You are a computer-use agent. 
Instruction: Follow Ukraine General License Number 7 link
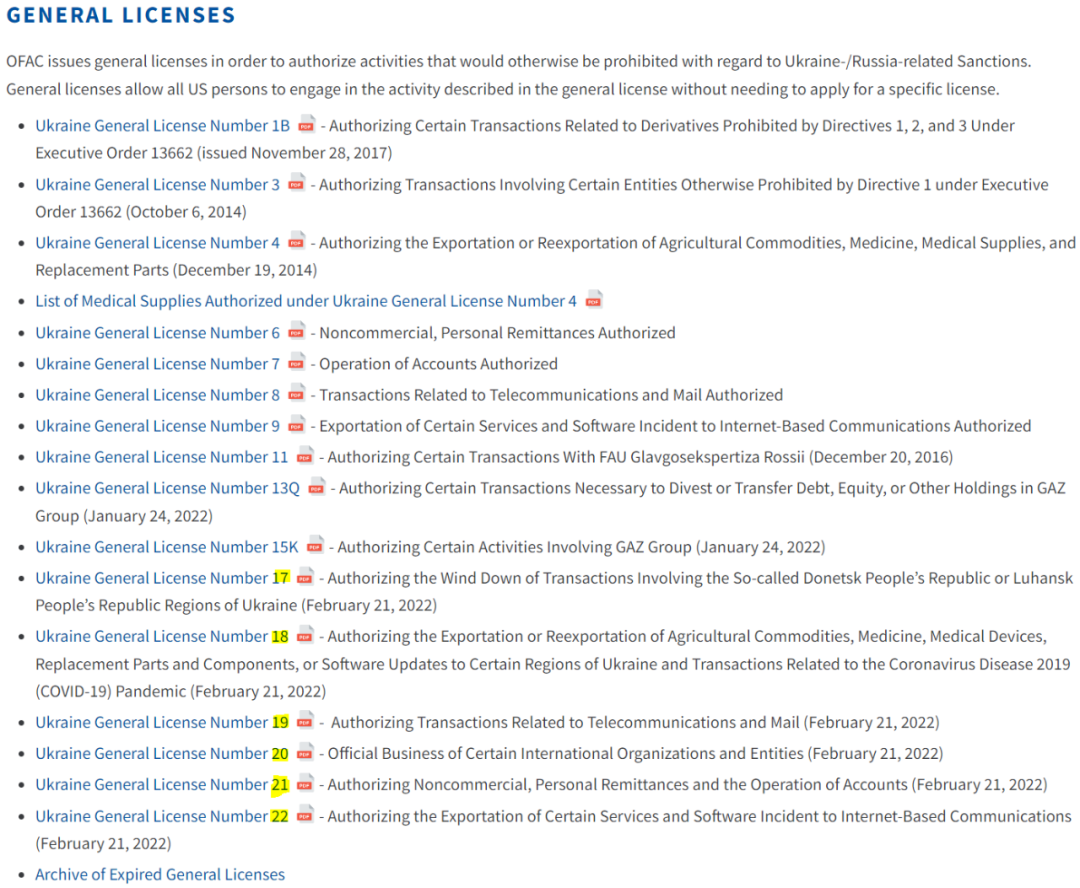157,364
